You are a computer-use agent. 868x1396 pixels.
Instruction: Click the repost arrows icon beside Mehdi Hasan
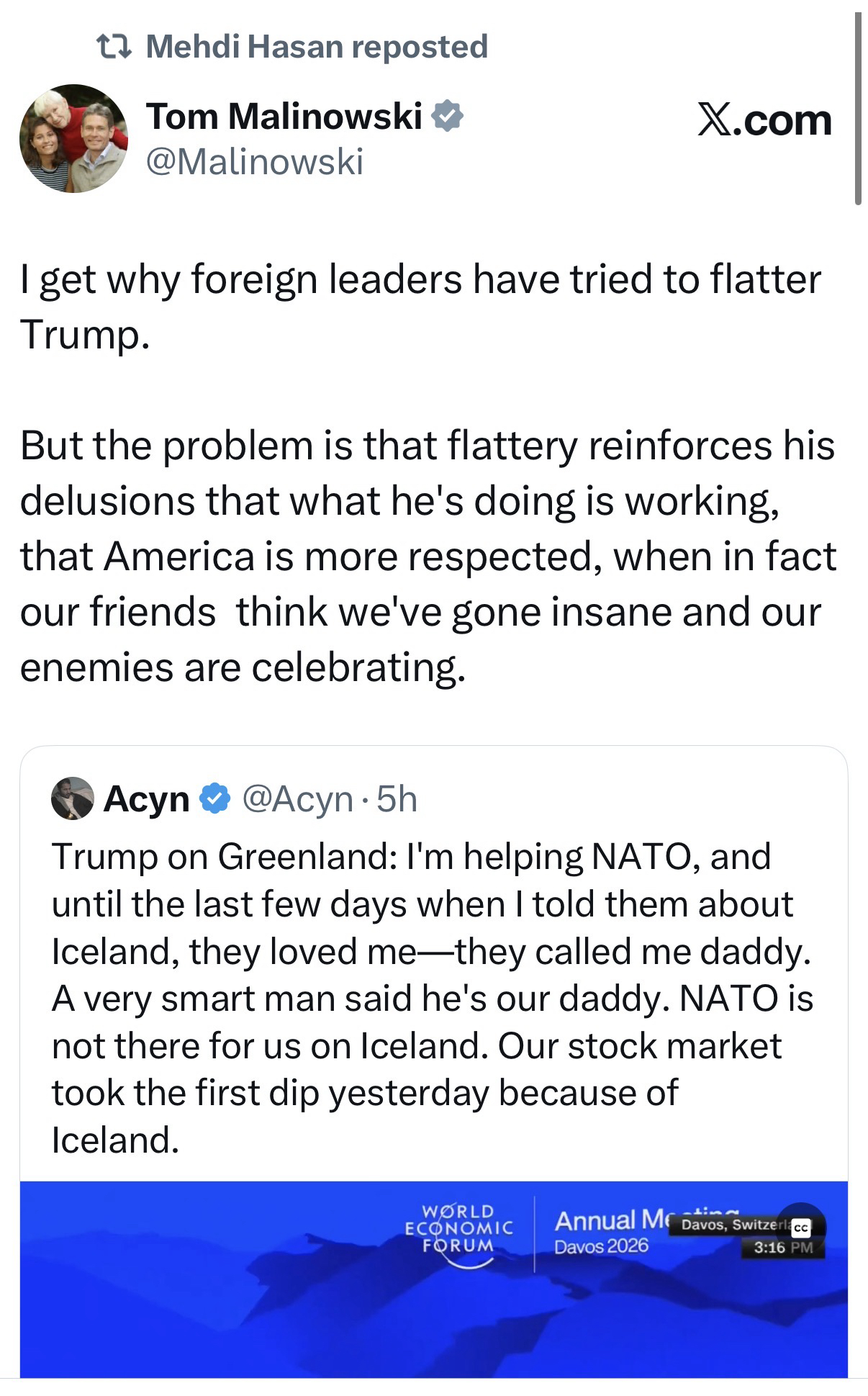114,47
